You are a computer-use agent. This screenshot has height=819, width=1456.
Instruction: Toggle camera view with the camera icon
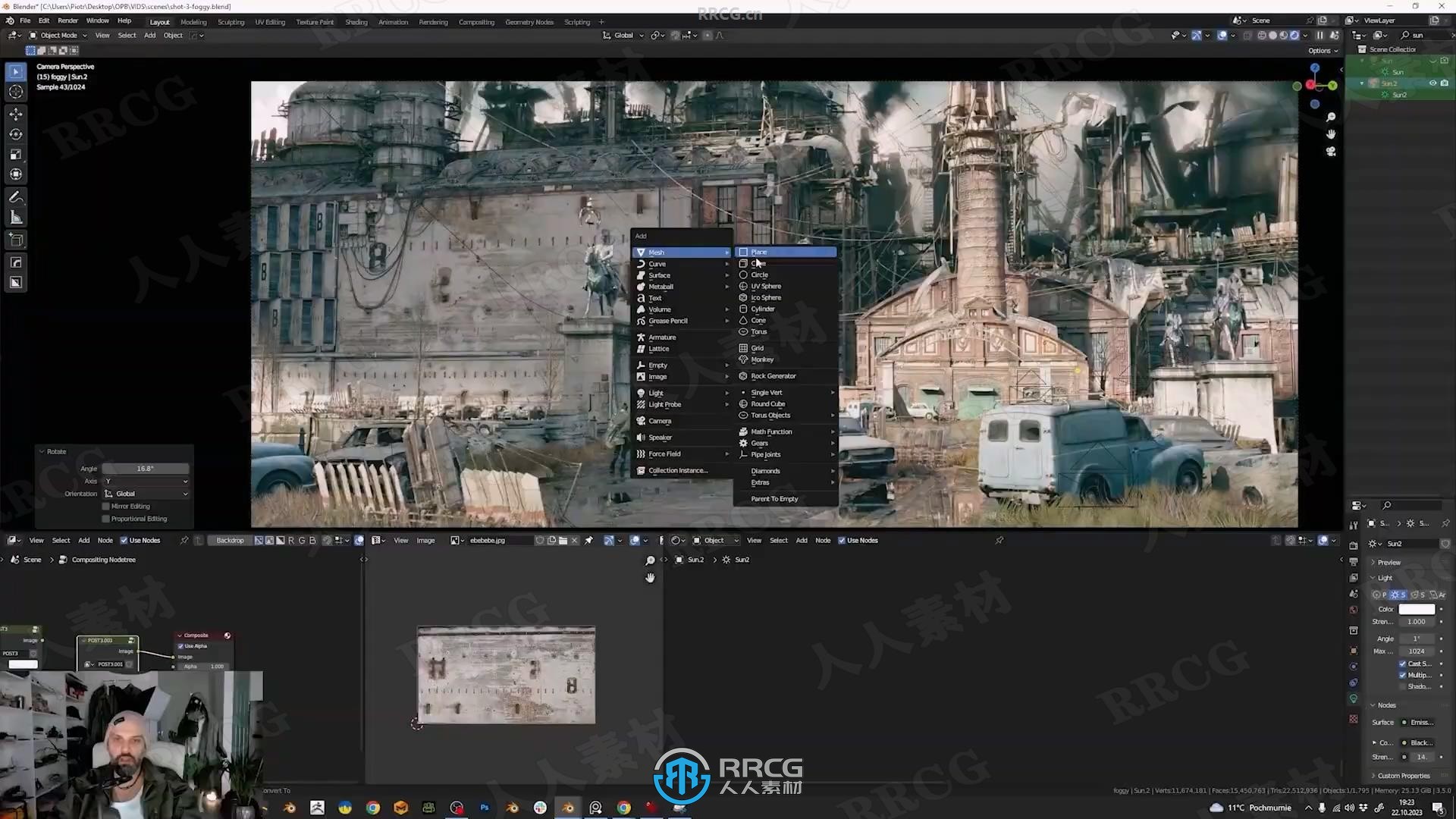[1331, 152]
